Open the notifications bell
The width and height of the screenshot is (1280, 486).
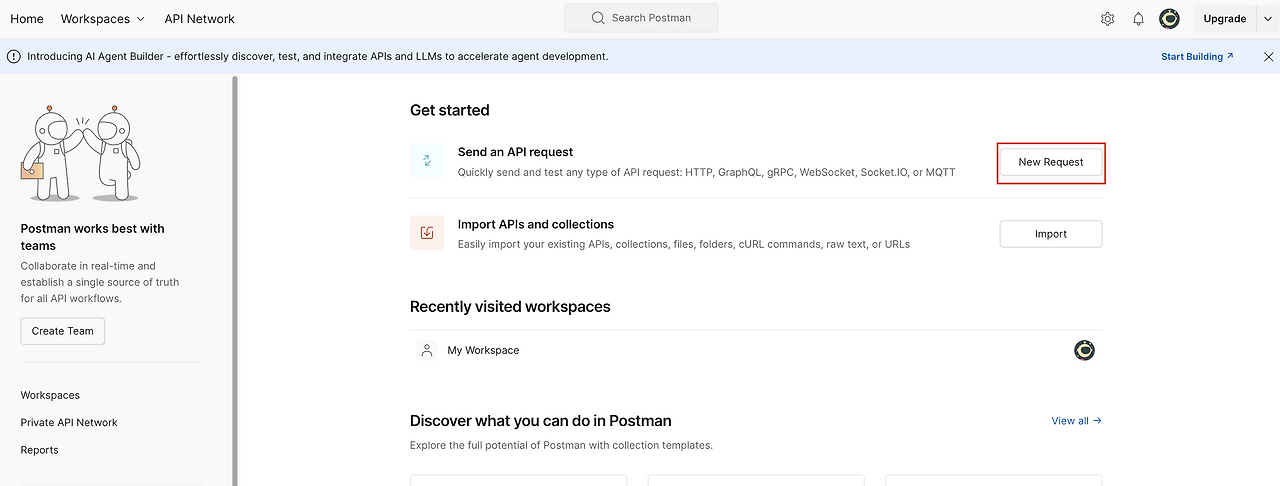click(x=1138, y=19)
